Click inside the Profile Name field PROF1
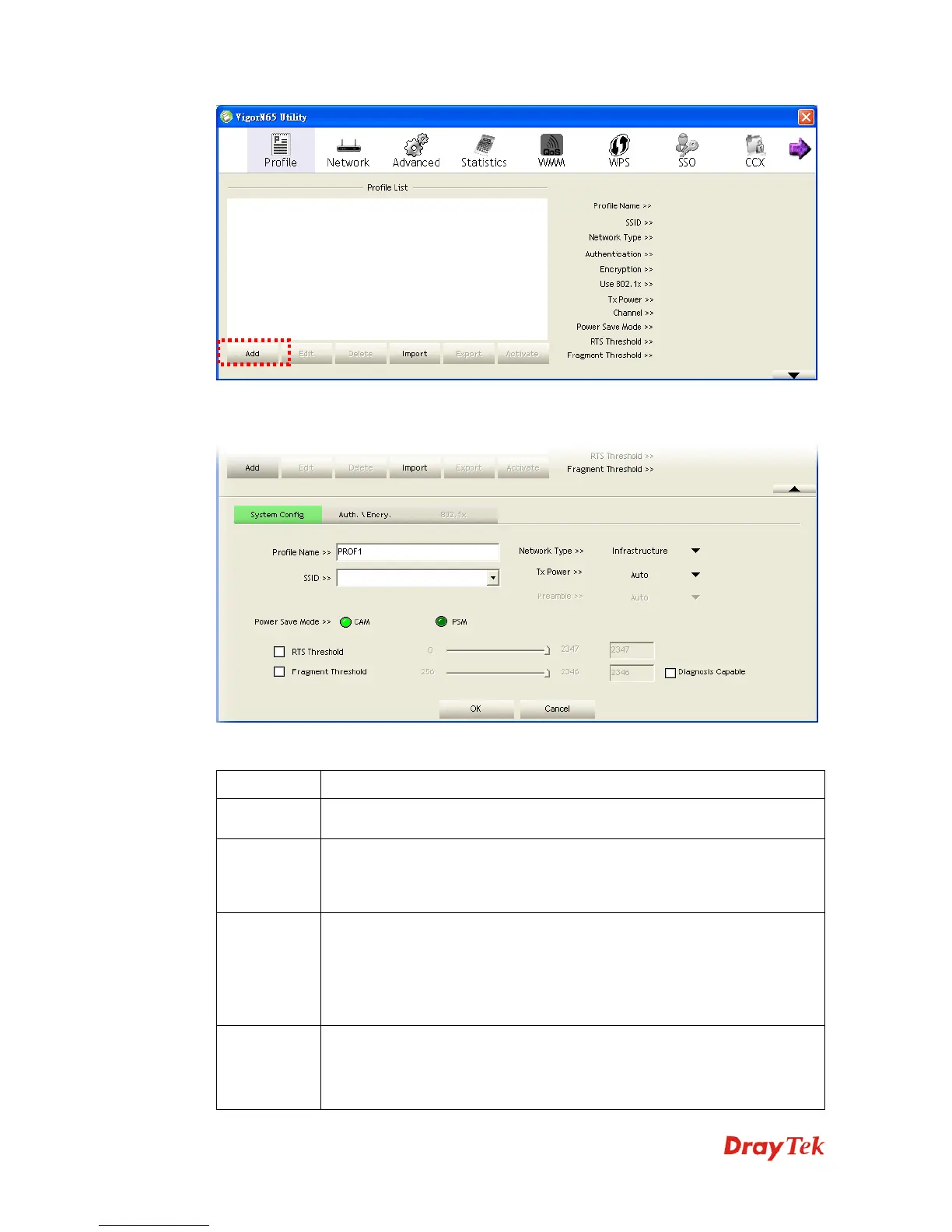This screenshot has height=1232, width=952. (x=418, y=551)
